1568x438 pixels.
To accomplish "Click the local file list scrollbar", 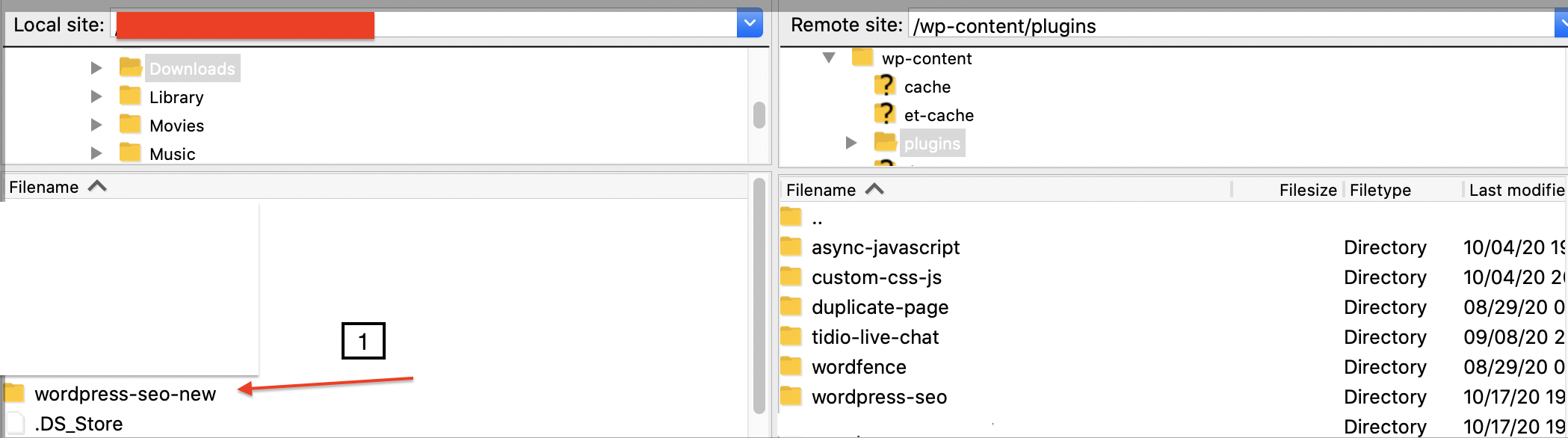I will pyautogui.click(x=759, y=295).
